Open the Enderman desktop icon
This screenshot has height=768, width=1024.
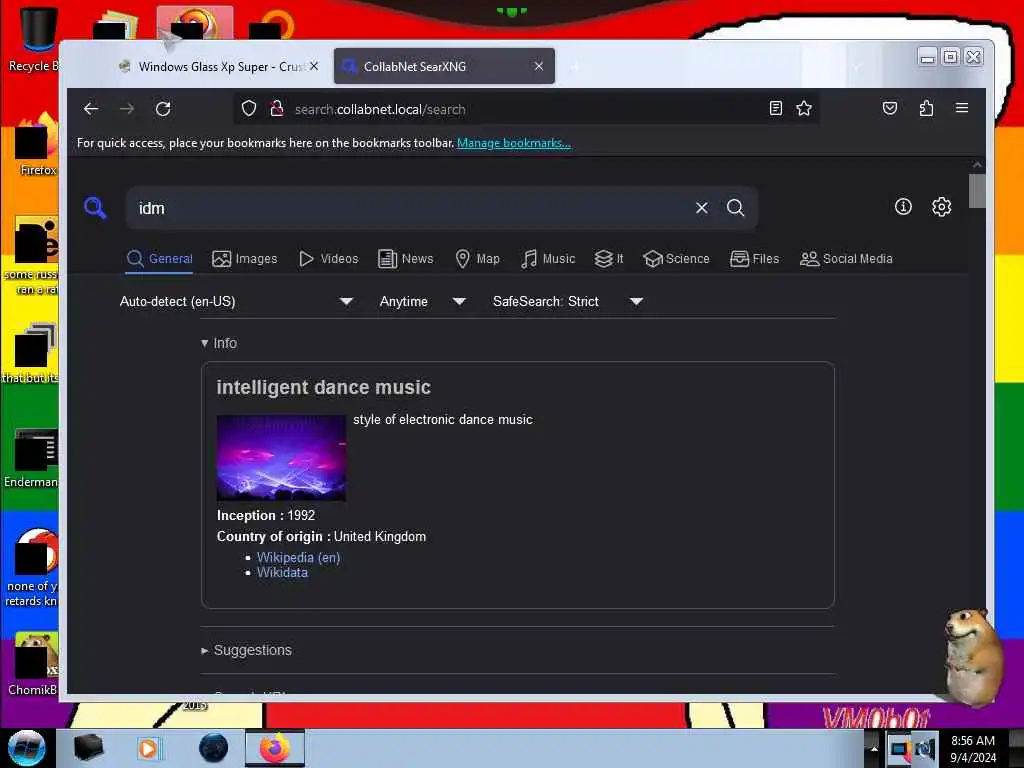pyautogui.click(x=31, y=458)
